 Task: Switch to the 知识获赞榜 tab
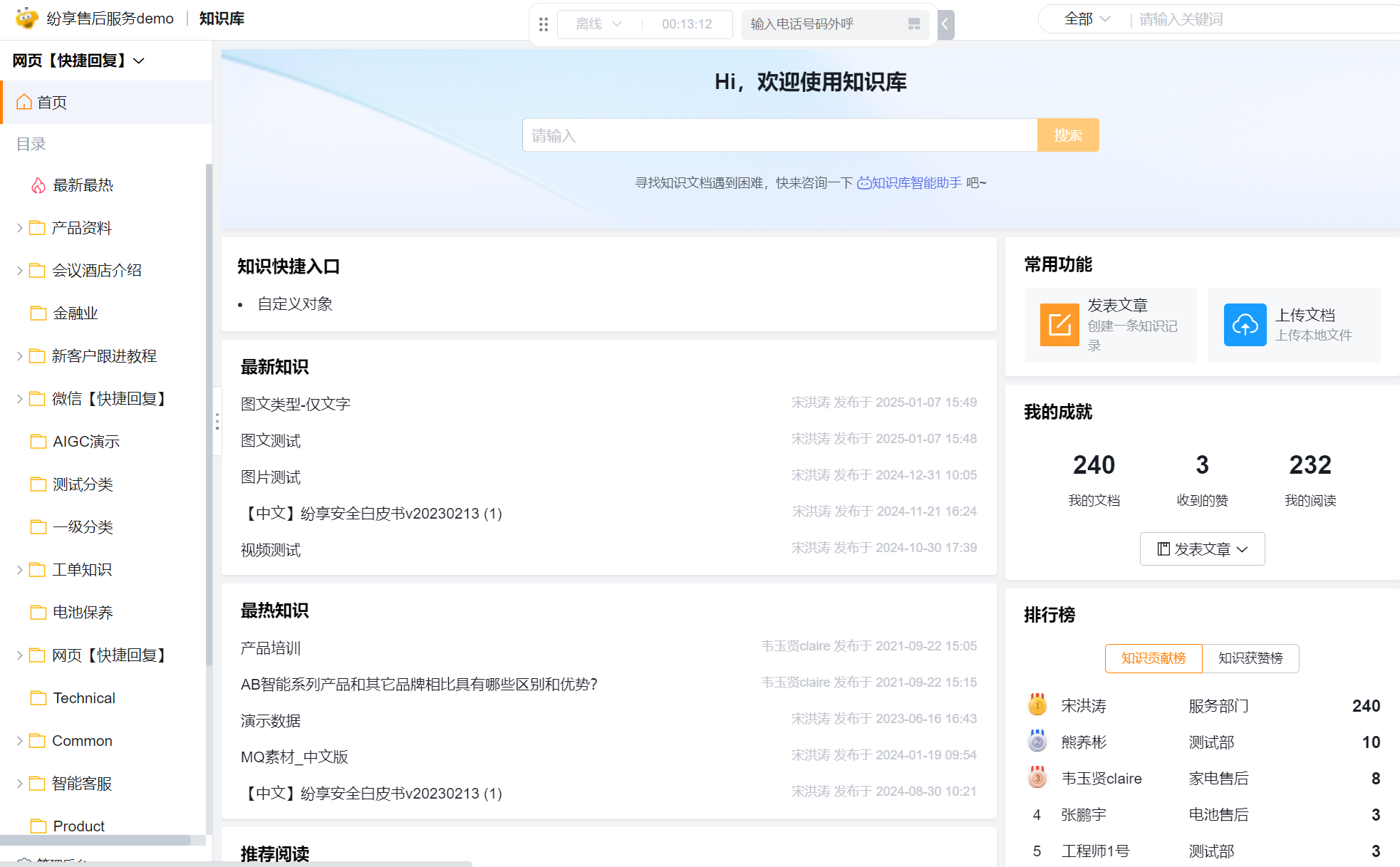(1250, 658)
